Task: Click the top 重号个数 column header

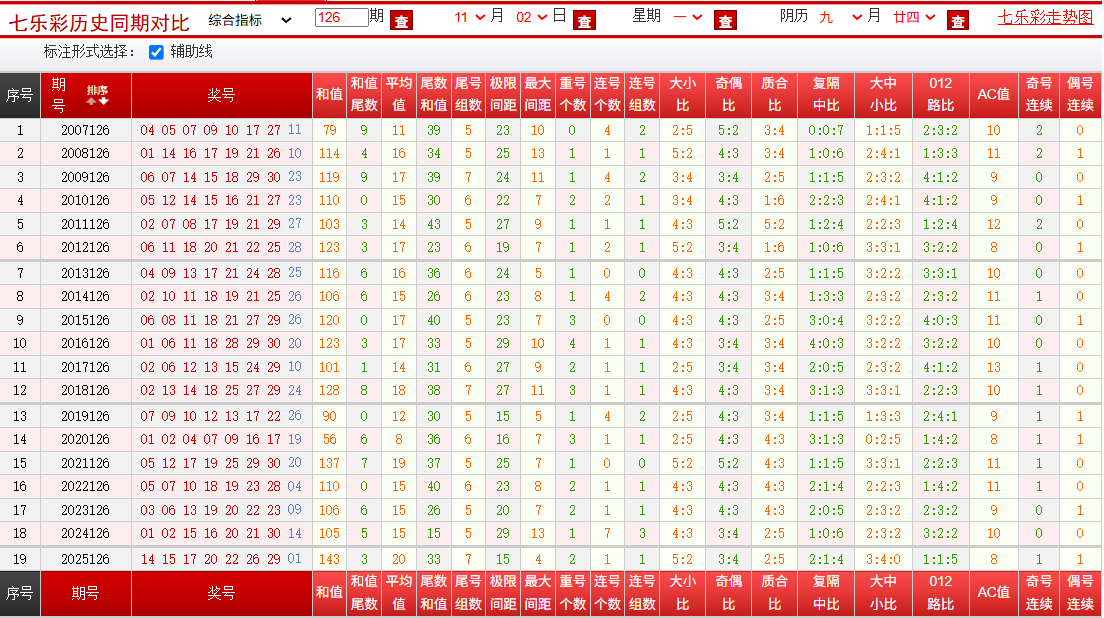Action: click(x=572, y=95)
